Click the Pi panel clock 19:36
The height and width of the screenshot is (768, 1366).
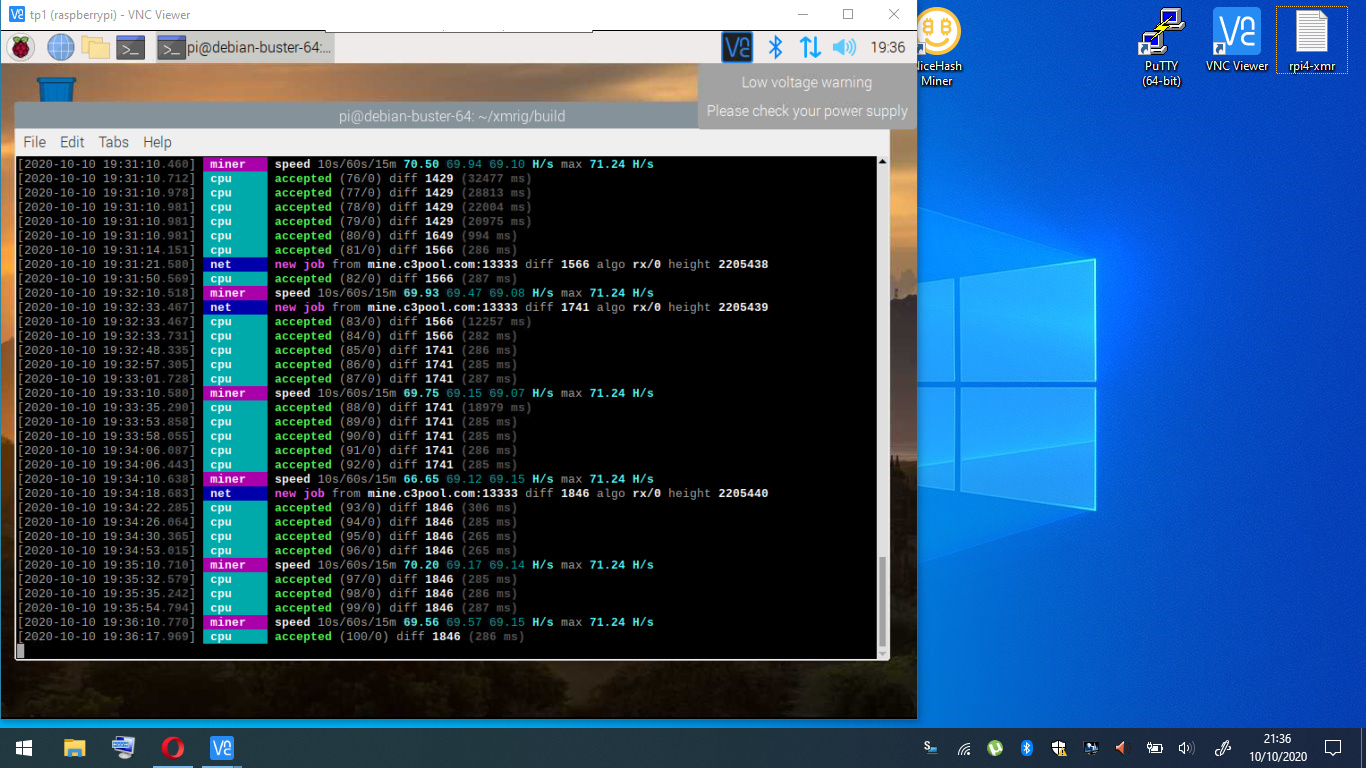point(888,47)
